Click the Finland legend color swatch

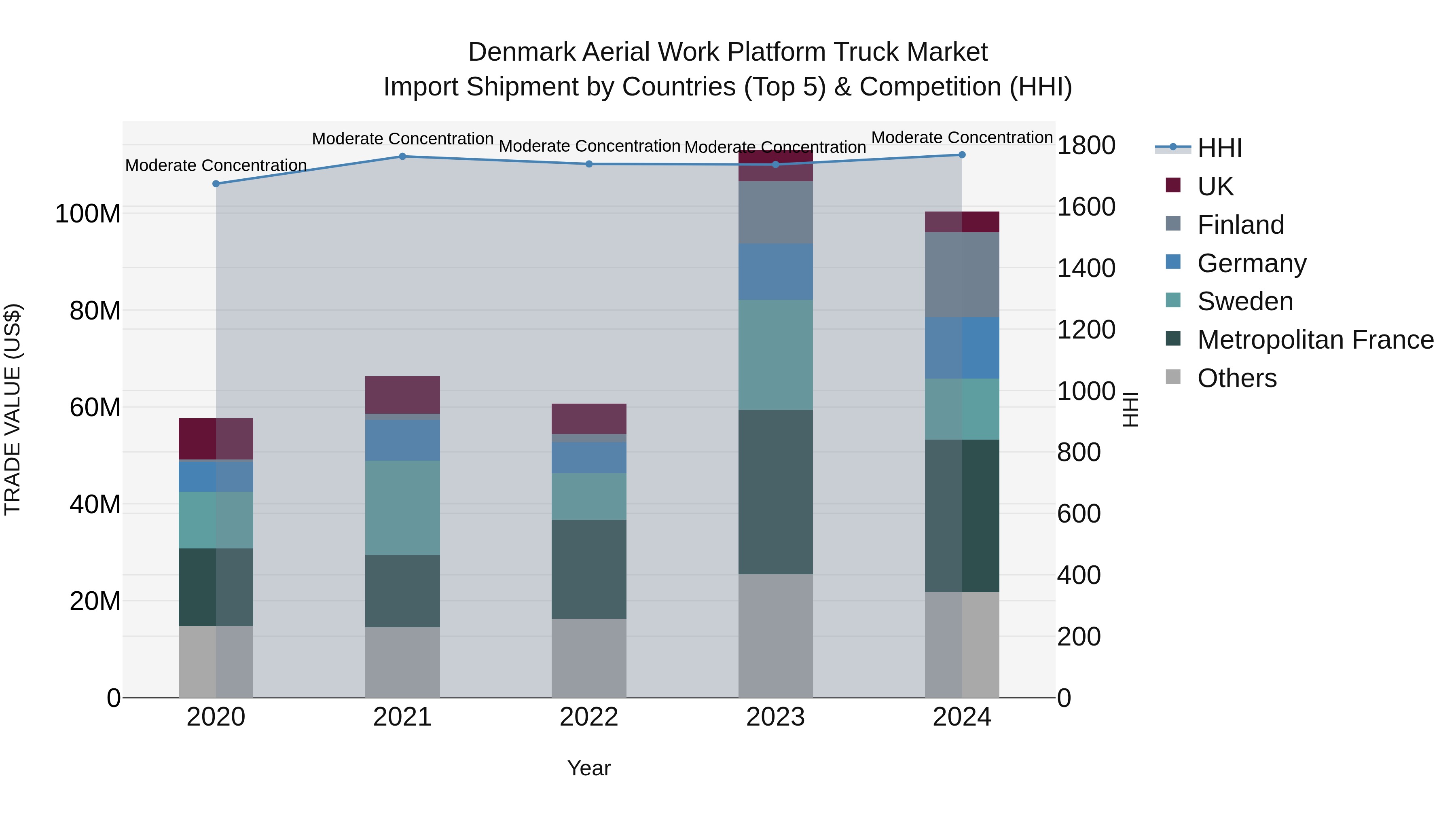(x=1173, y=224)
